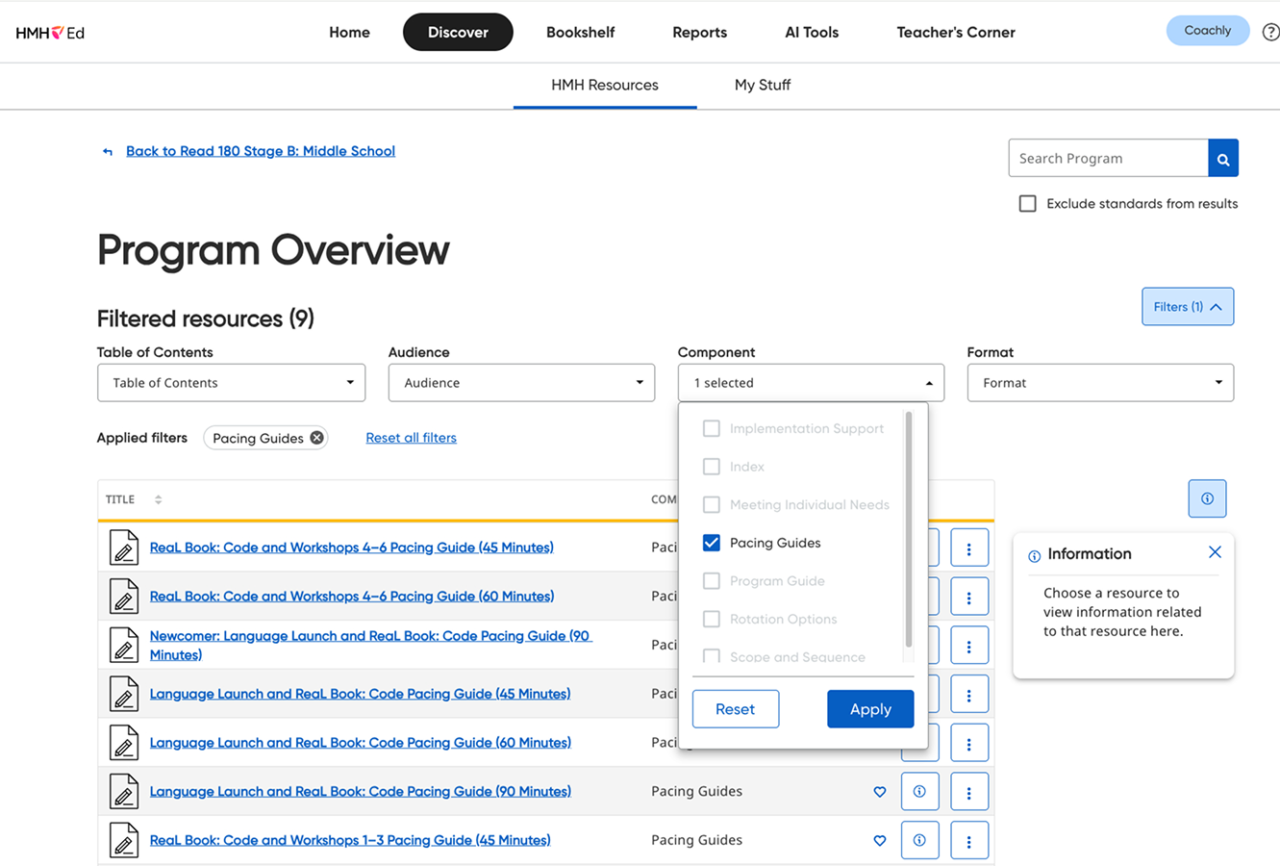Screen dimensions: 1280x866
Task: Open more options for Newcomer Language Launch row
Action: pos(969,645)
